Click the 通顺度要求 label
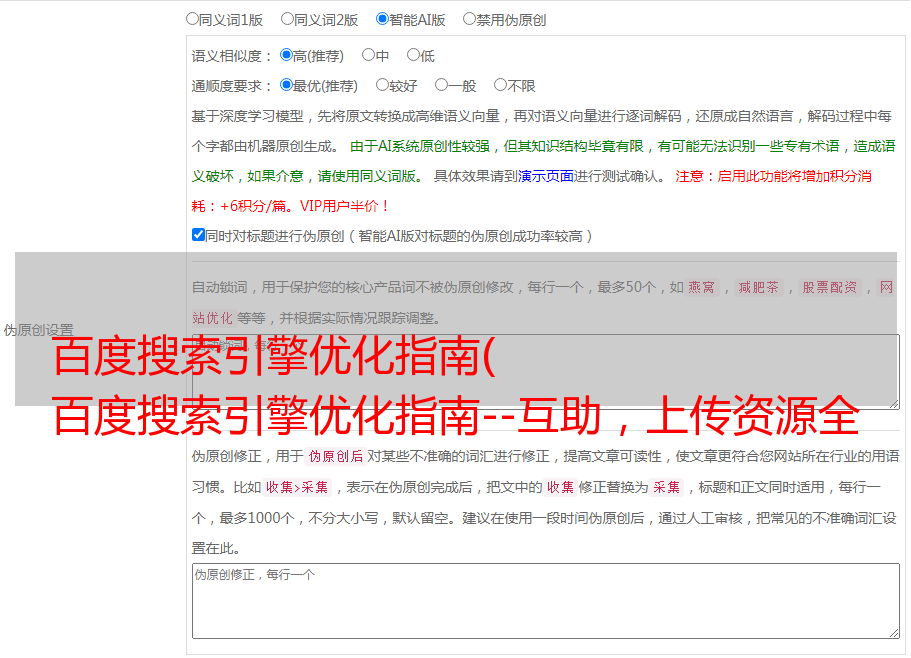This screenshot has width=911, height=658. (x=232, y=86)
